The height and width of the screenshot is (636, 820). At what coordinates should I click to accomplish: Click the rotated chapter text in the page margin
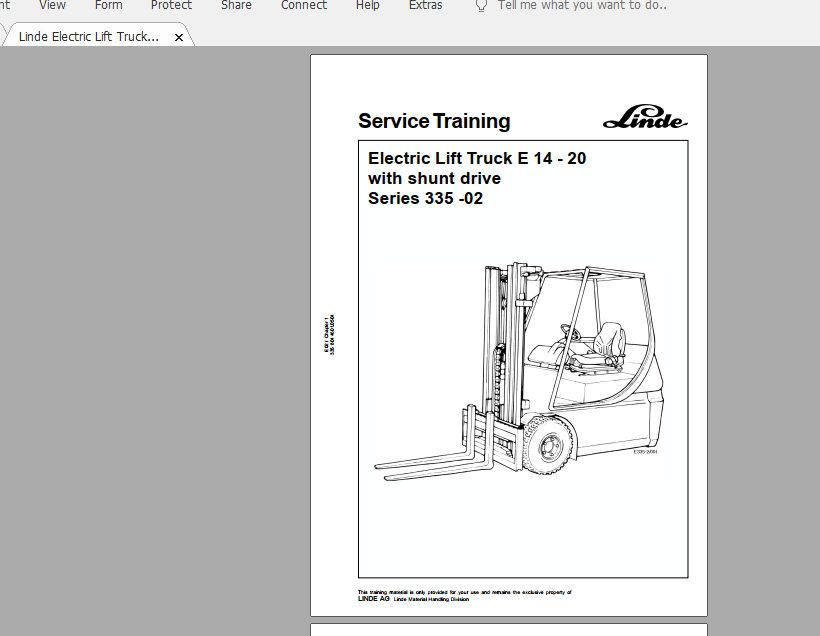329,335
